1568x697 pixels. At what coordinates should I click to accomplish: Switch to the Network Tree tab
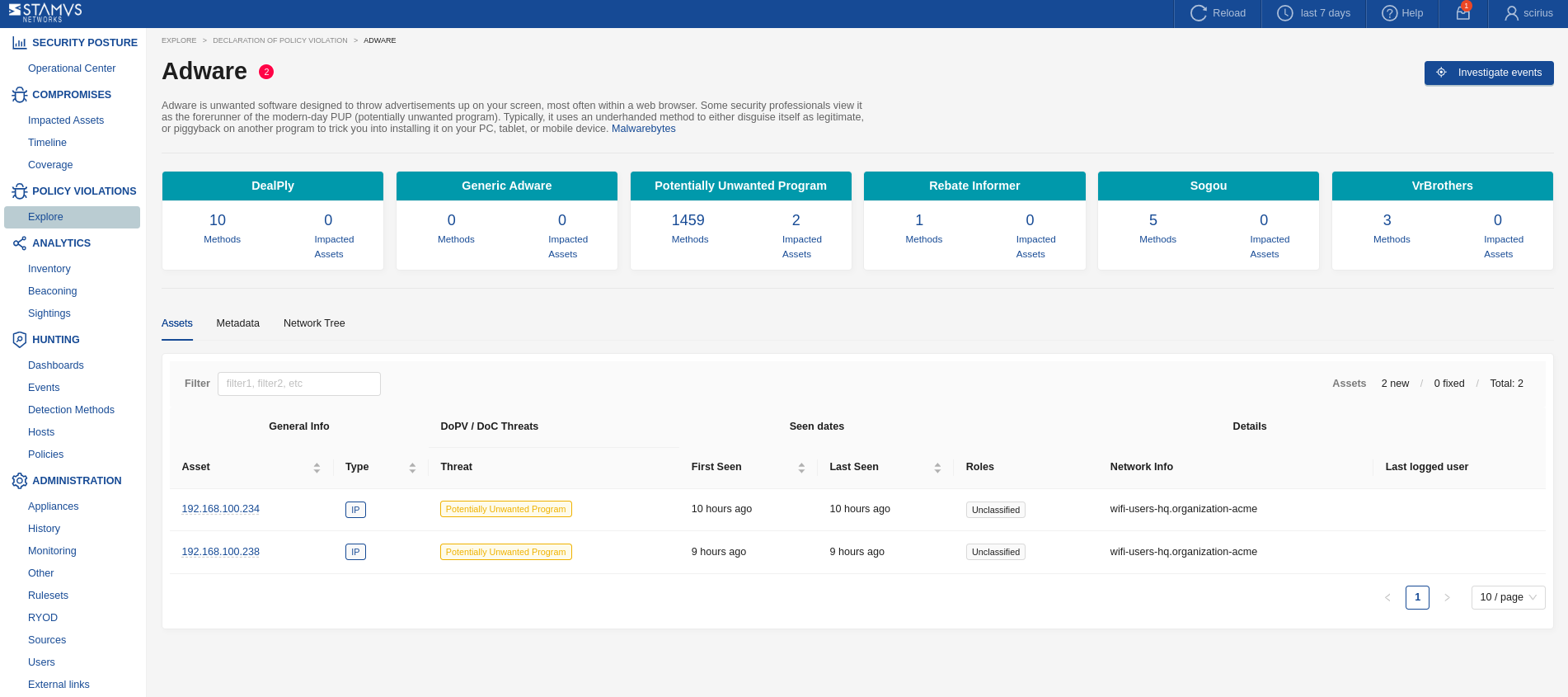314,323
